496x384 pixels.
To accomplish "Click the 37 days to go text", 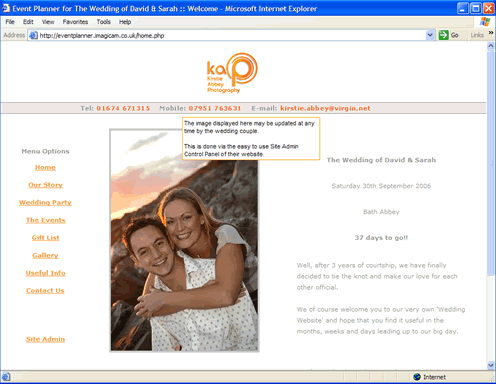I will (381, 238).
